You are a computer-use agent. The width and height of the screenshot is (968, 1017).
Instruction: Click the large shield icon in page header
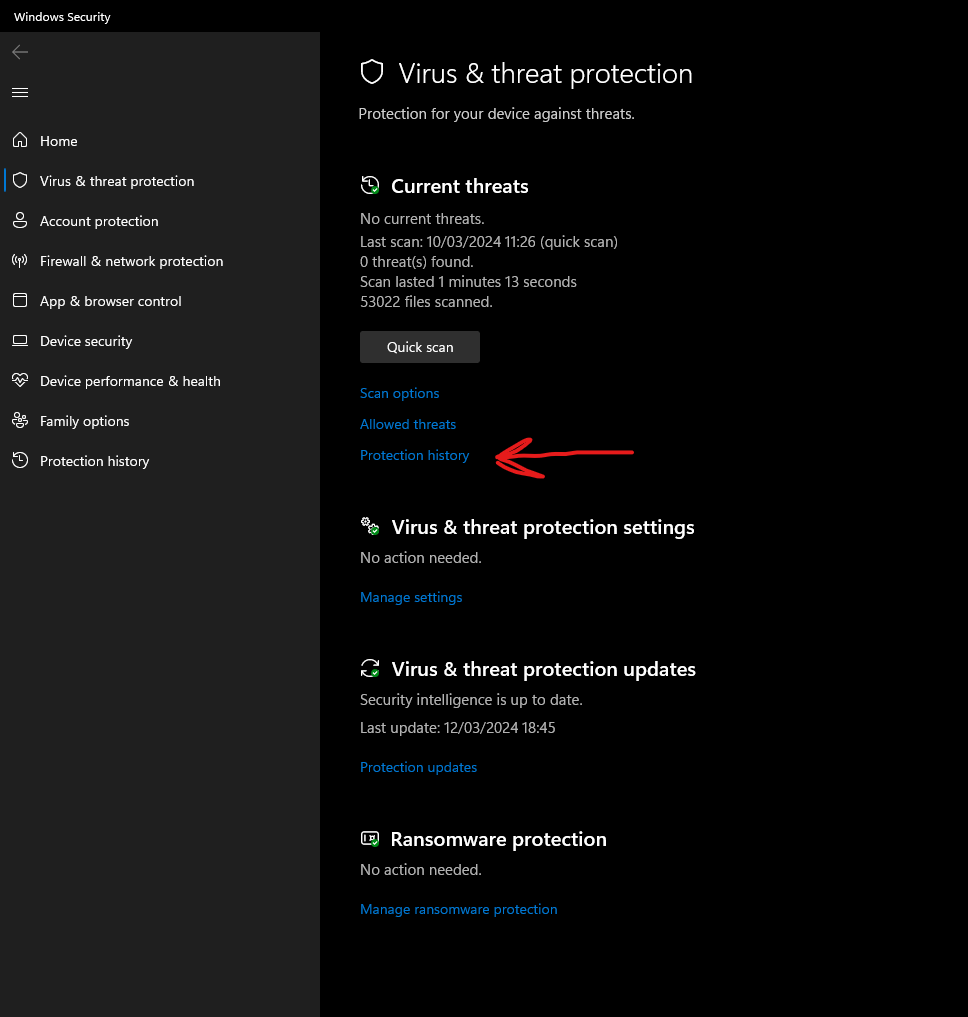pos(372,73)
